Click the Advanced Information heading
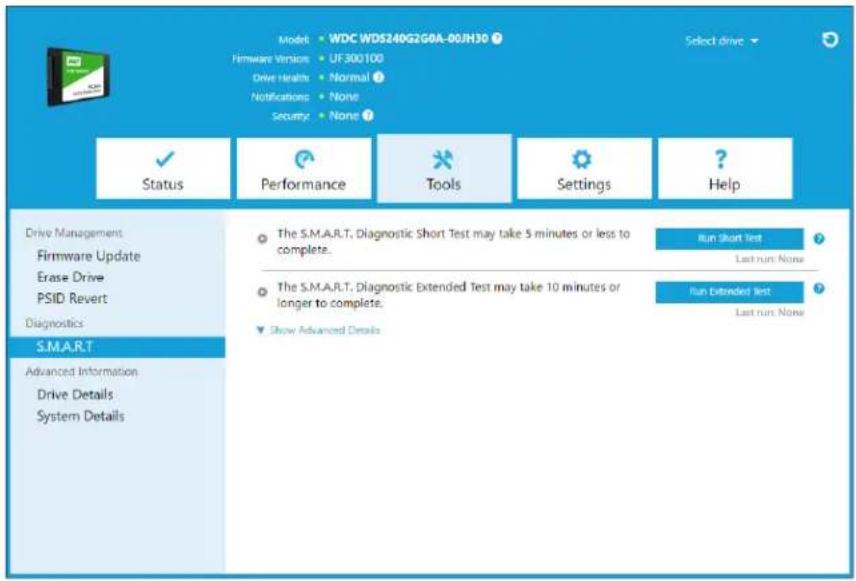 pyautogui.click(x=81, y=371)
